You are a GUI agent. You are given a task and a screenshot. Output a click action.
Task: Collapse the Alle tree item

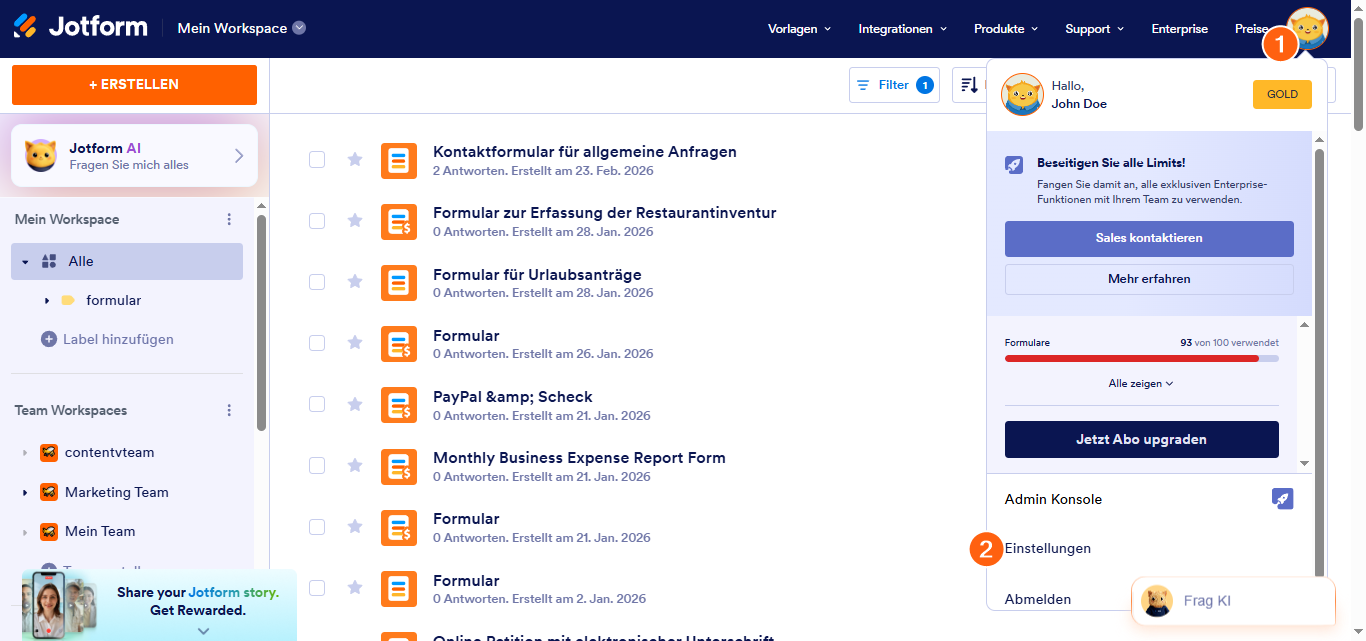(x=26, y=261)
